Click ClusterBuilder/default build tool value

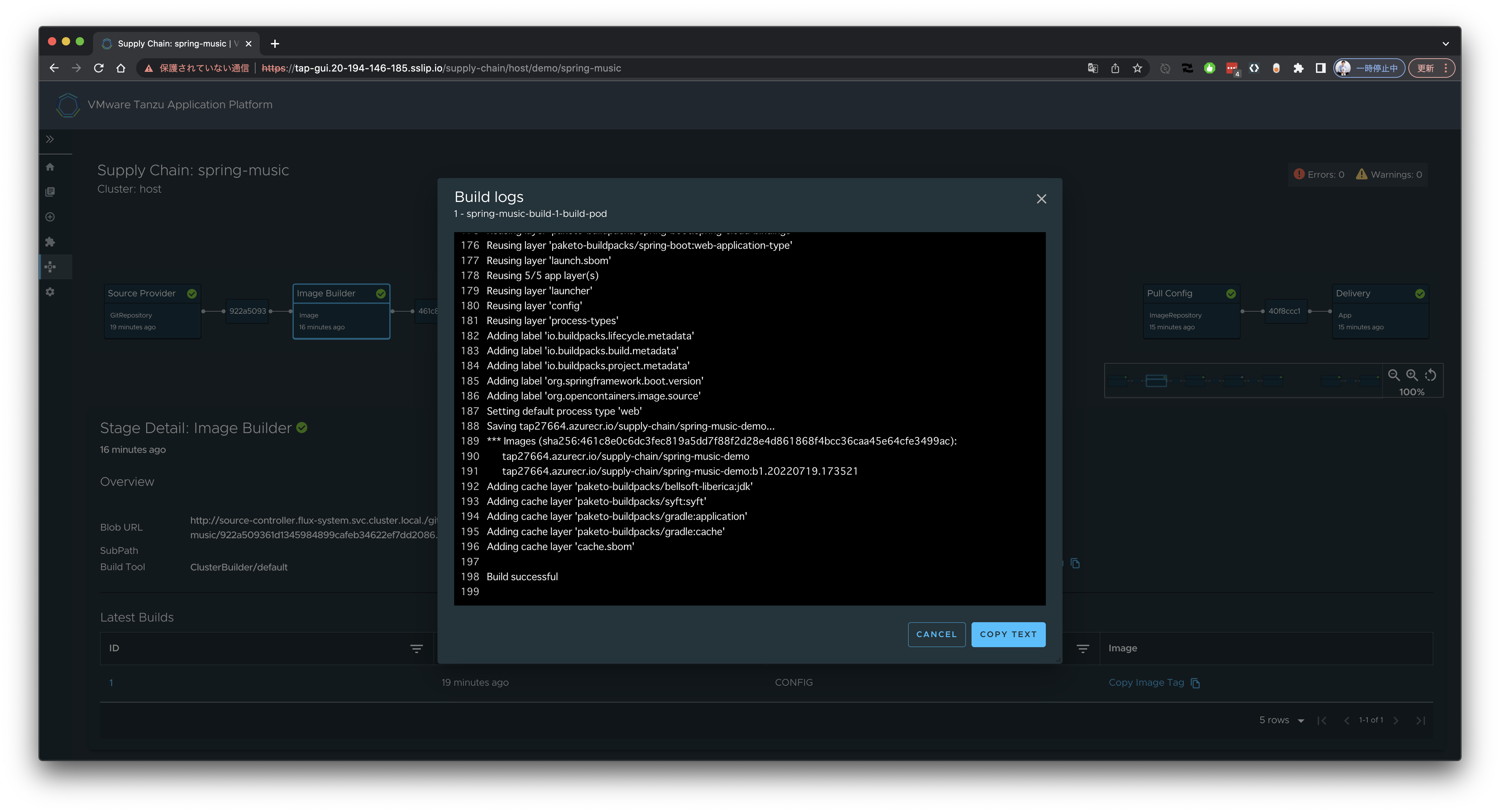click(x=239, y=567)
